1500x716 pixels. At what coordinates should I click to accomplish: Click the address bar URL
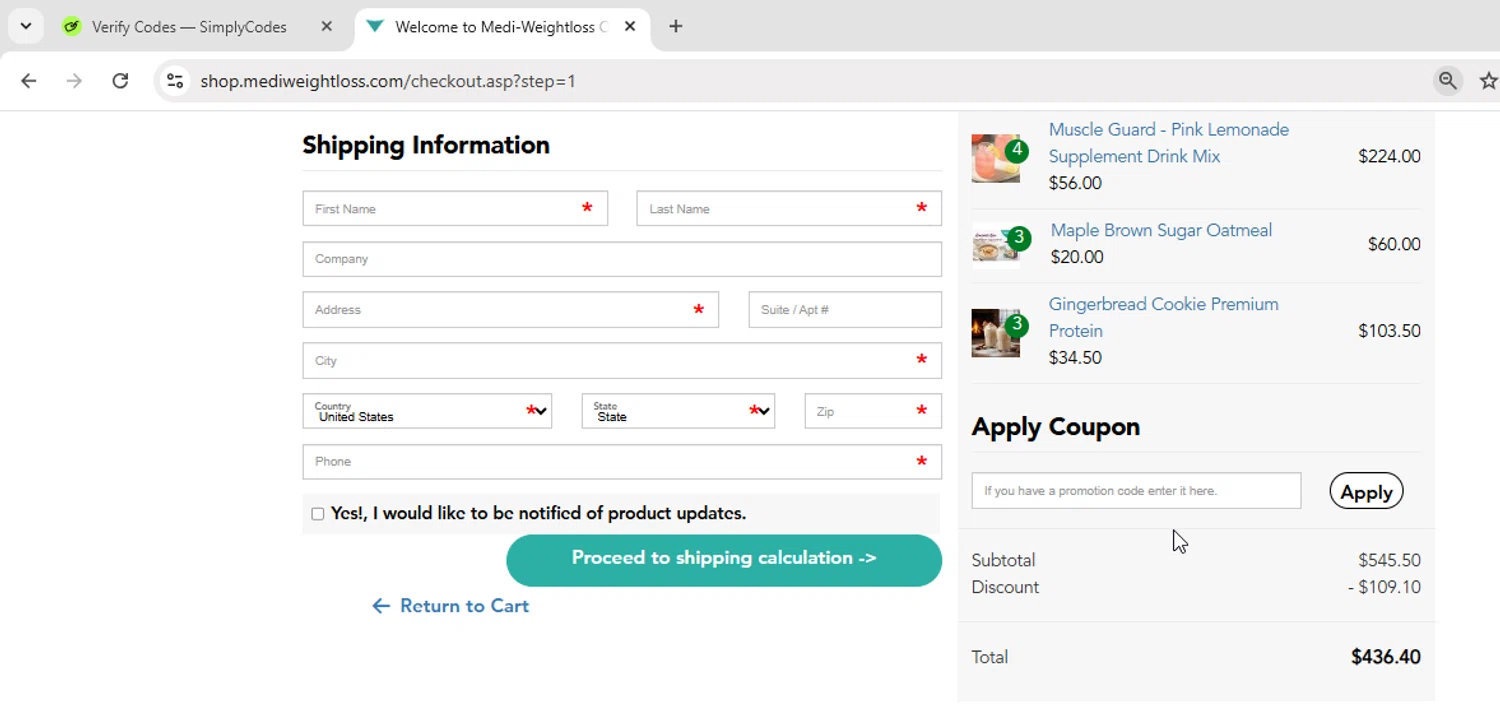coord(388,81)
